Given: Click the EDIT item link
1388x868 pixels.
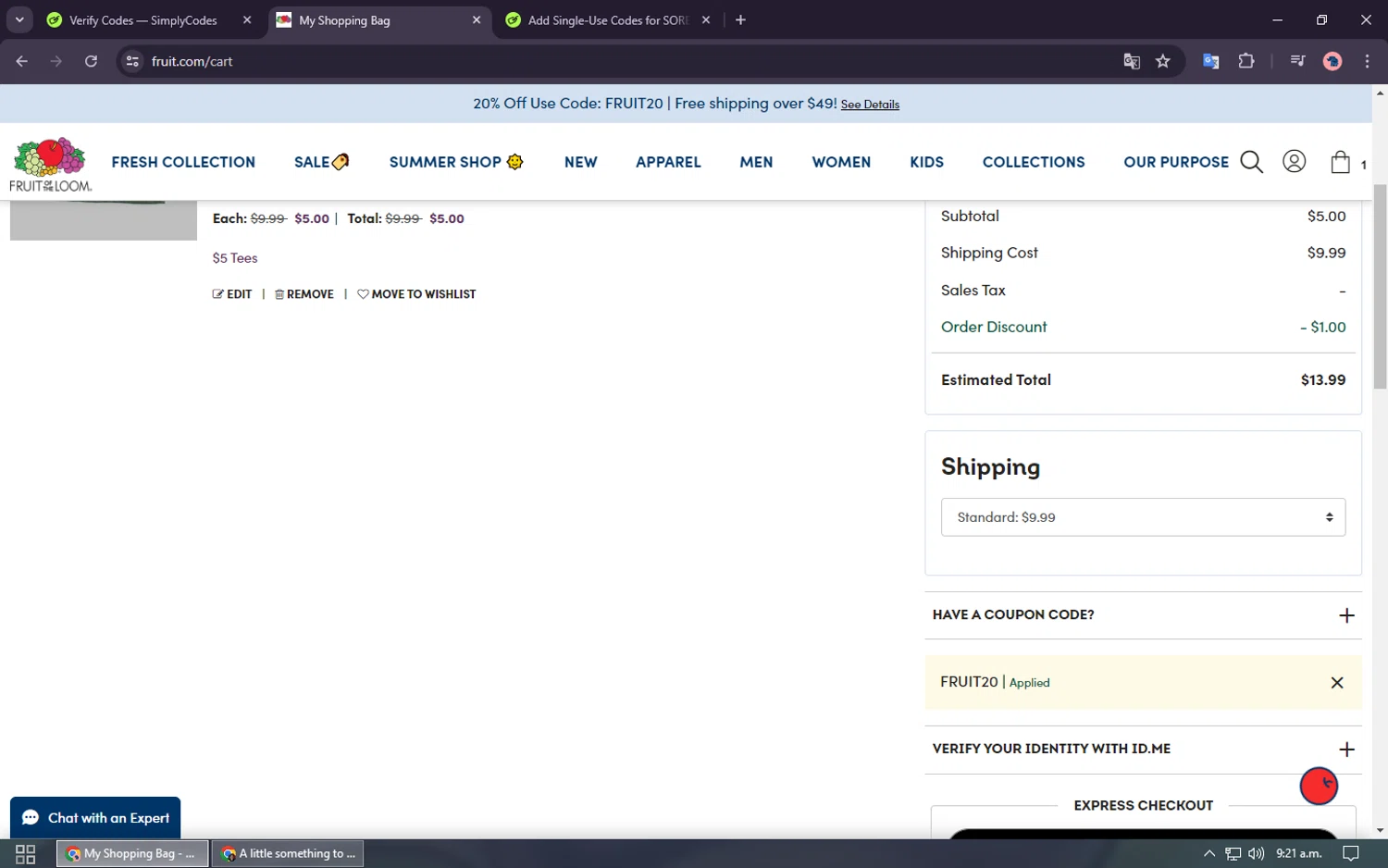Looking at the screenshot, I should (x=232, y=294).
